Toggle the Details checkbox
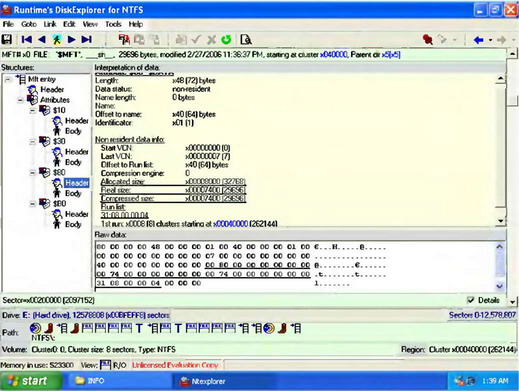This screenshot has width=519, height=391. click(x=471, y=300)
